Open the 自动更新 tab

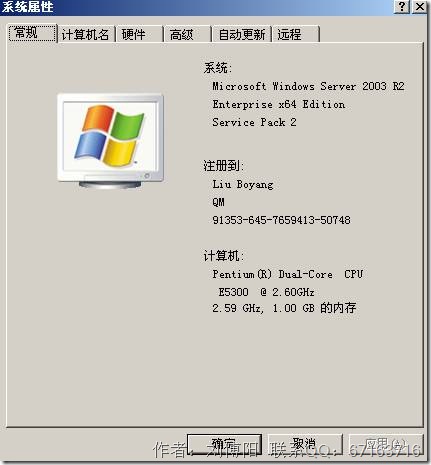pos(242,34)
